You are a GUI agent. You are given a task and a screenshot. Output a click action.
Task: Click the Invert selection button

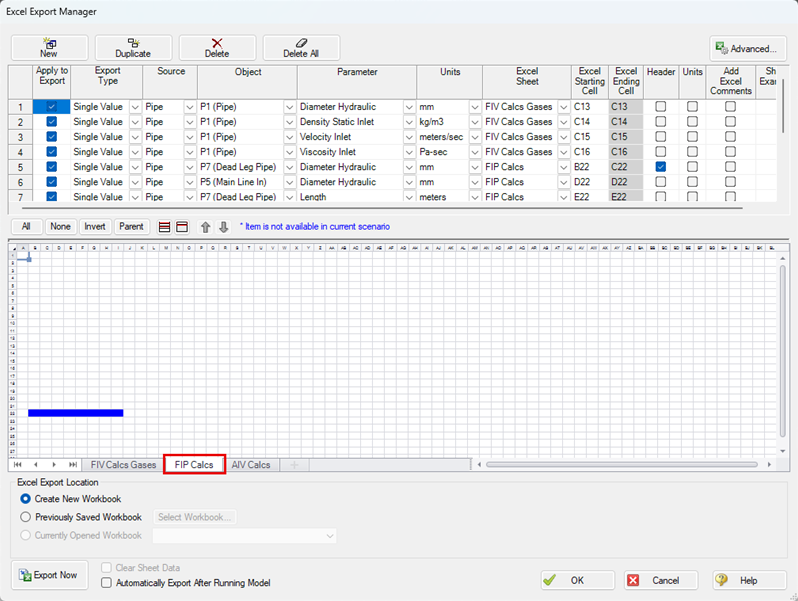(95, 227)
